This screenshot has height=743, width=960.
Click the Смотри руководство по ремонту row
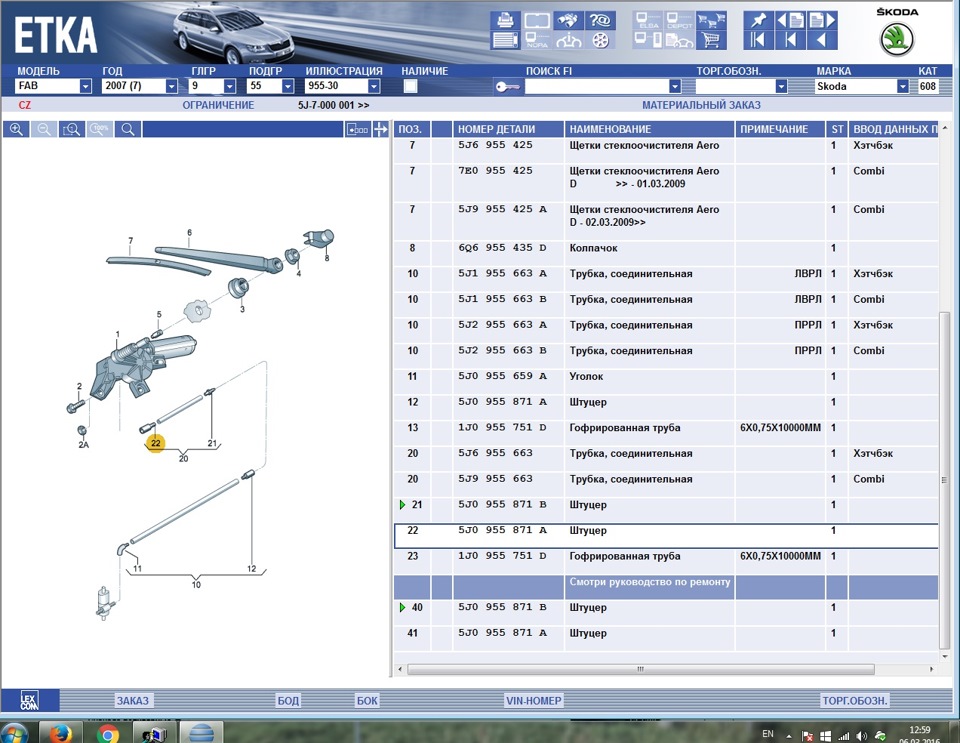tap(666, 587)
